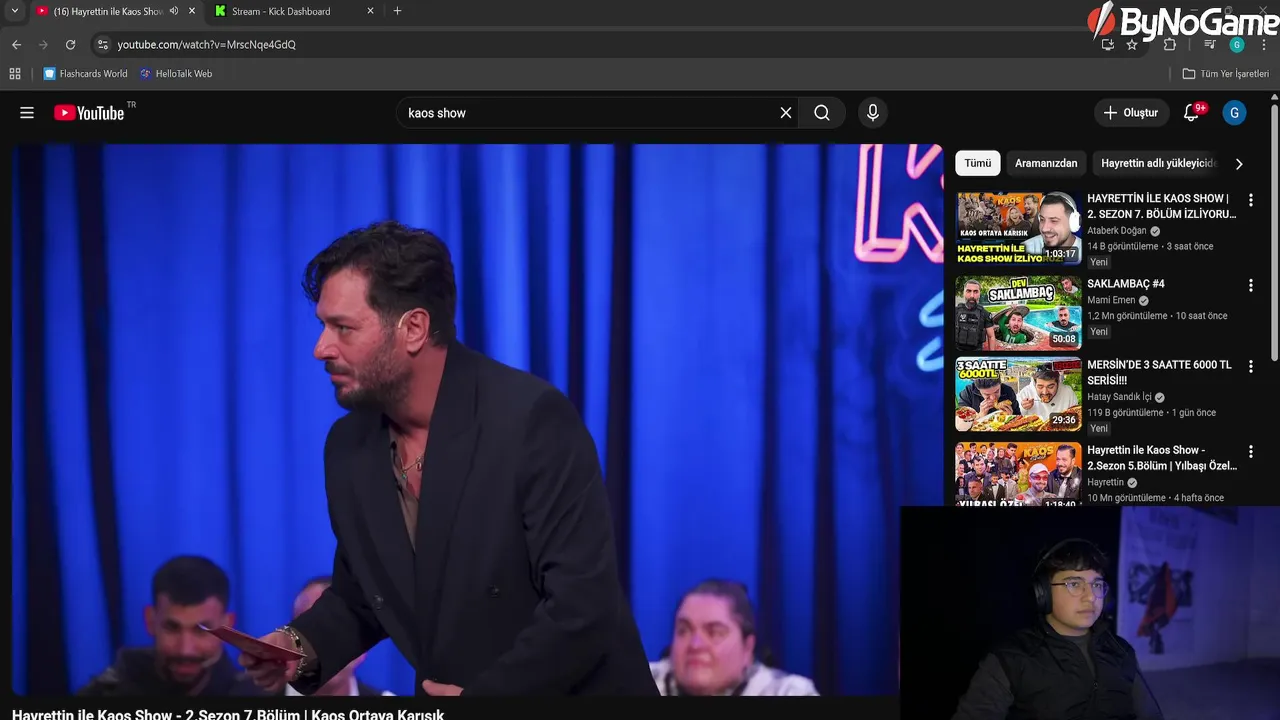Click Ataberk Doğan video thumbnail
This screenshot has width=1280, height=720.
pos(1018,228)
